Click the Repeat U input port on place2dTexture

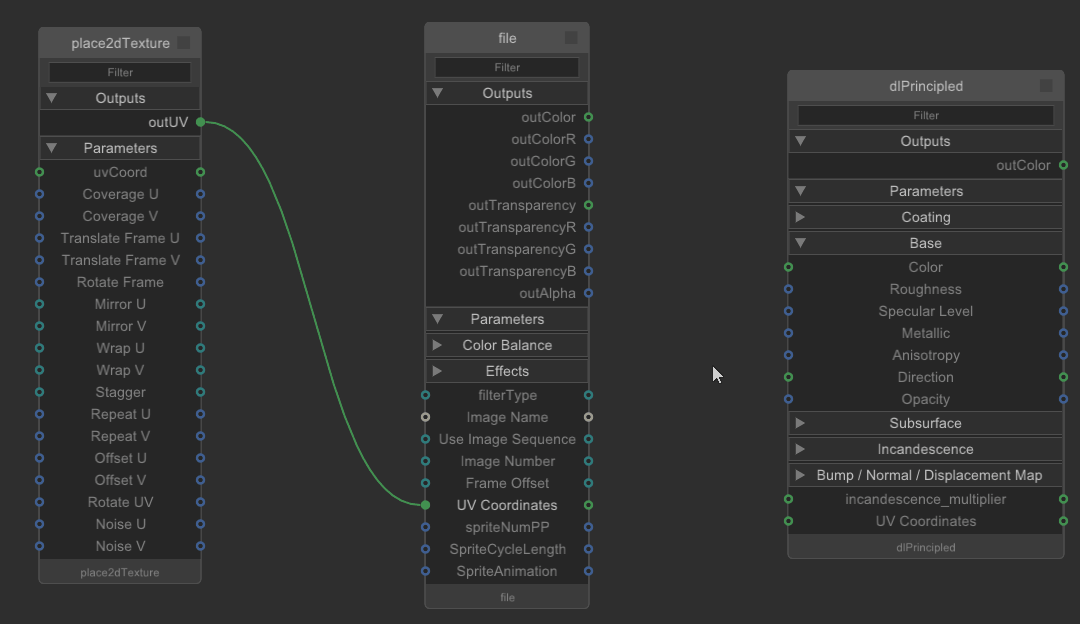coord(40,414)
